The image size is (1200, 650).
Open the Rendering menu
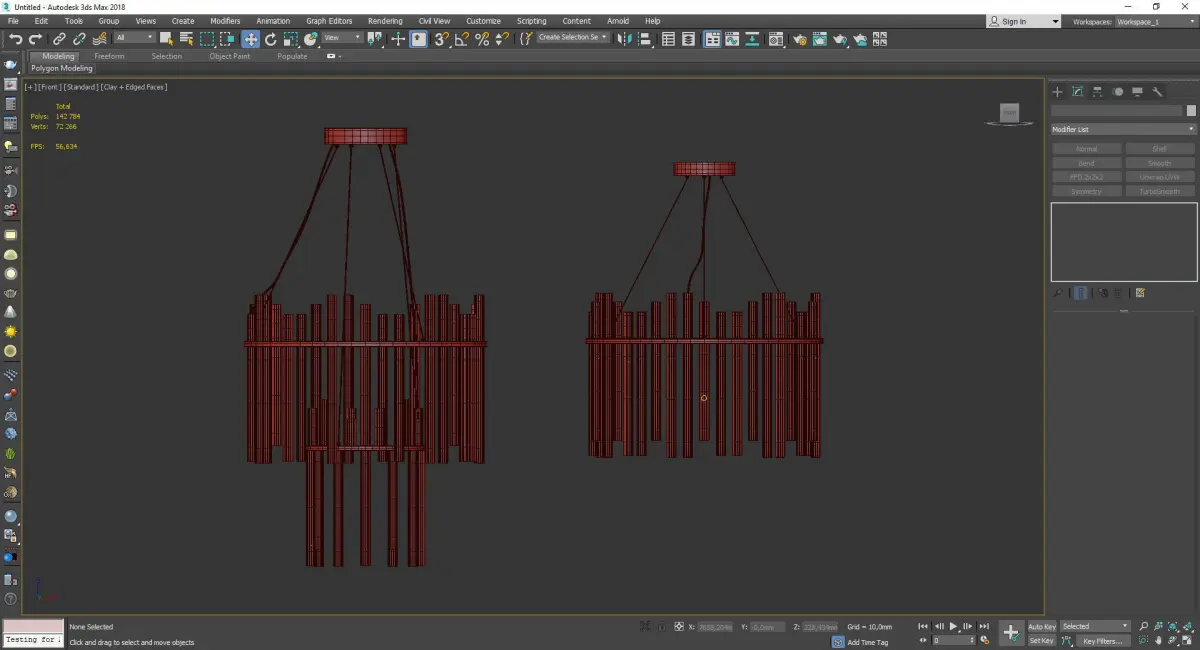[385, 21]
